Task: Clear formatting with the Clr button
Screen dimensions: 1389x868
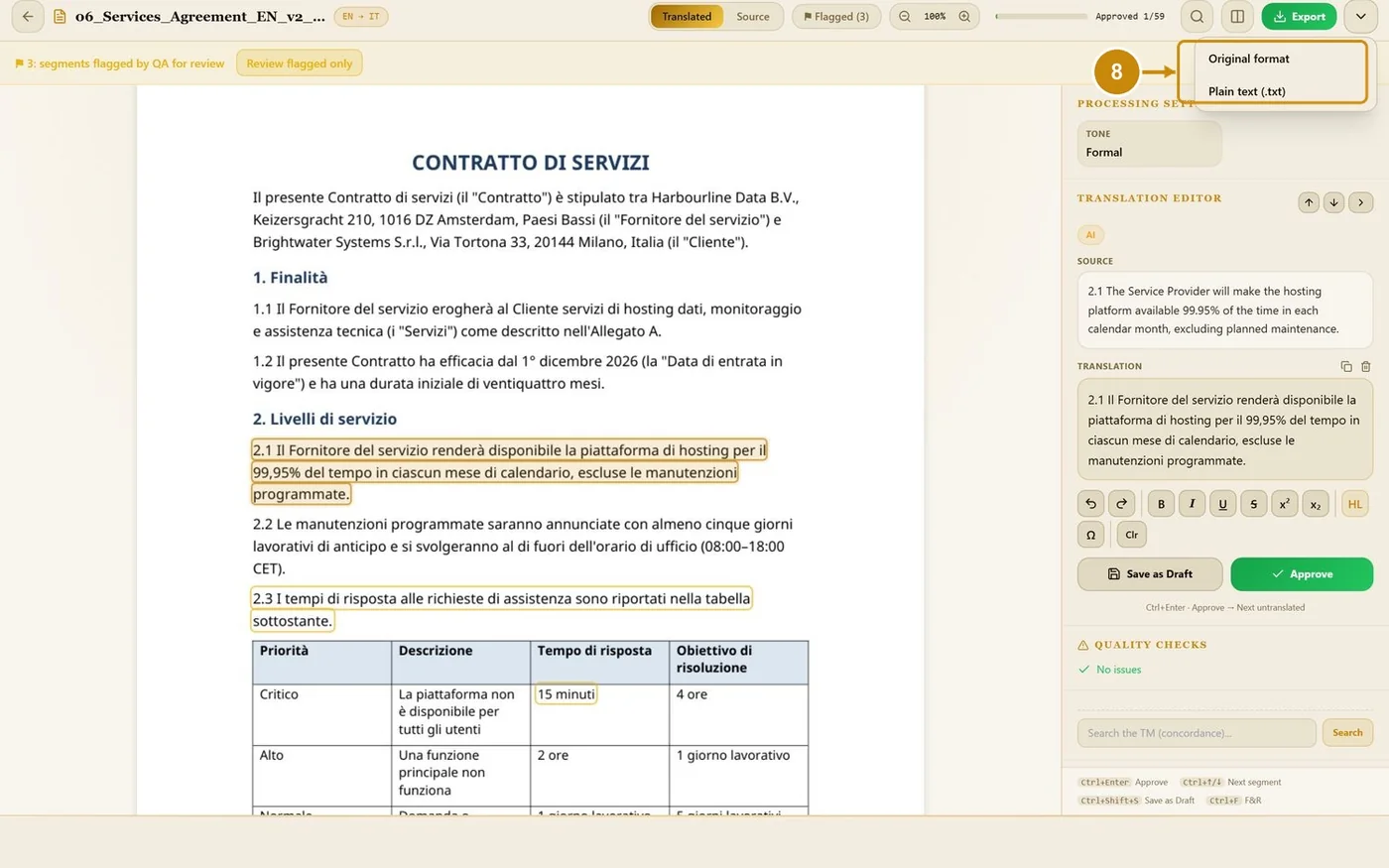Action: tap(1132, 535)
